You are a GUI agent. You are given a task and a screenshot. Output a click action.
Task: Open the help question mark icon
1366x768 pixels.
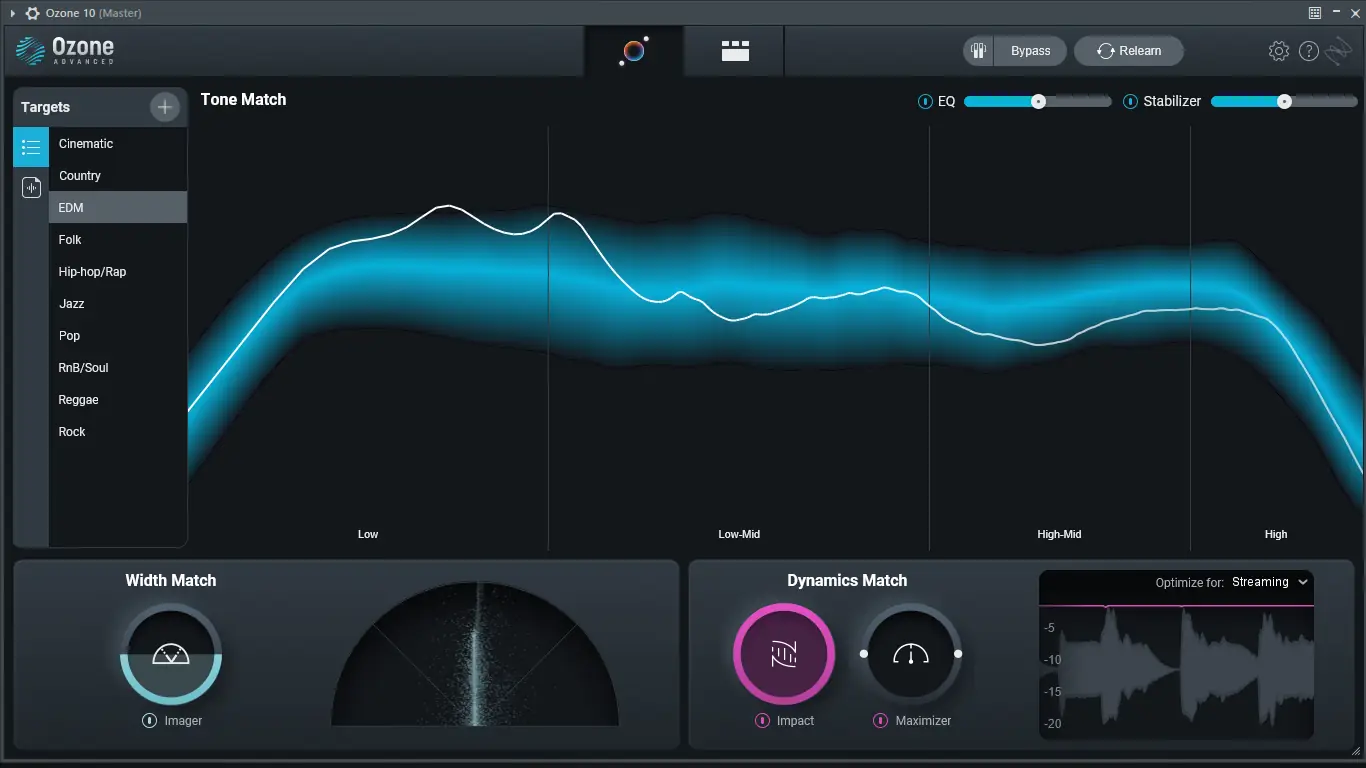pos(1308,50)
